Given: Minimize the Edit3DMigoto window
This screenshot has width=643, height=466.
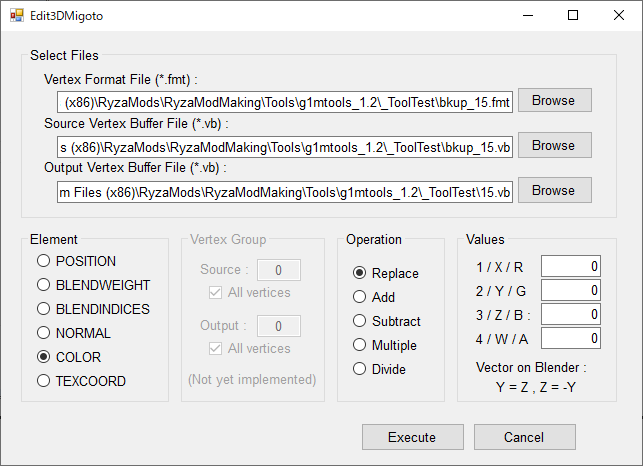Looking at the screenshot, I should click(x=528, y=16).
